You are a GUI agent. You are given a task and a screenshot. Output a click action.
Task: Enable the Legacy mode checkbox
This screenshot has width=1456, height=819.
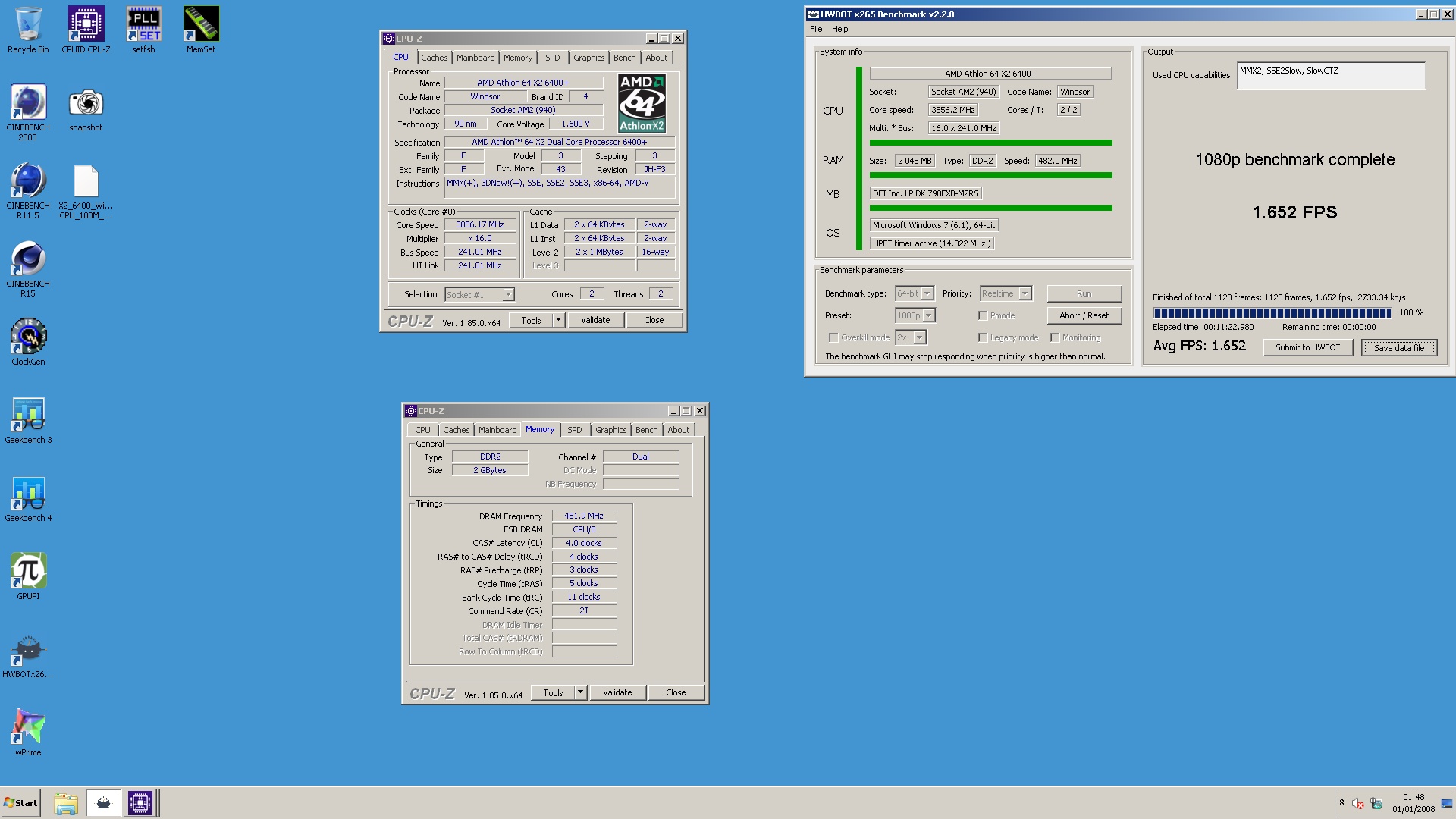coord(983,337)
